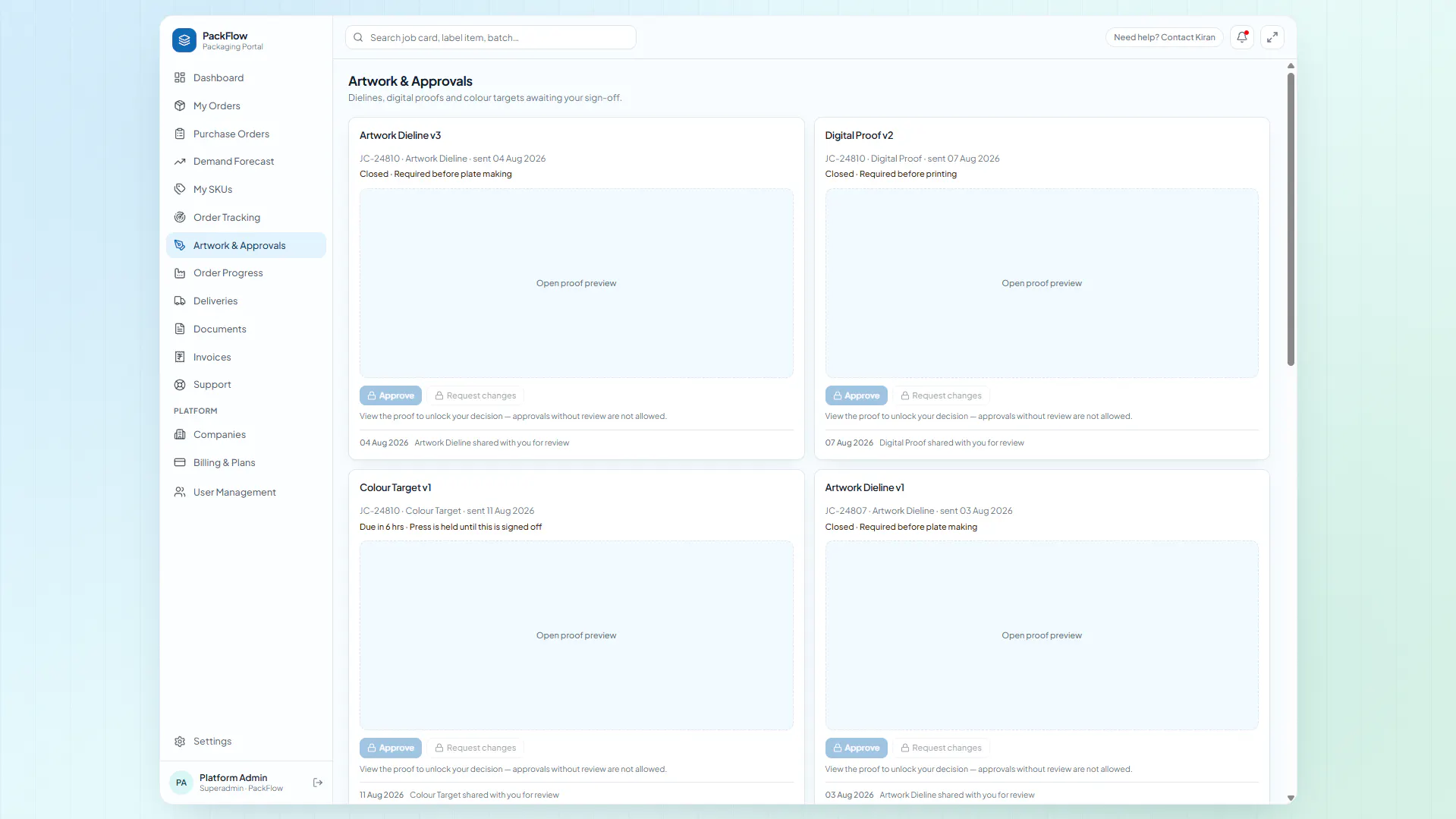This screenshot has height=819, width=1456.
Task: Click the User Management people icon
Action: (180, 492)
